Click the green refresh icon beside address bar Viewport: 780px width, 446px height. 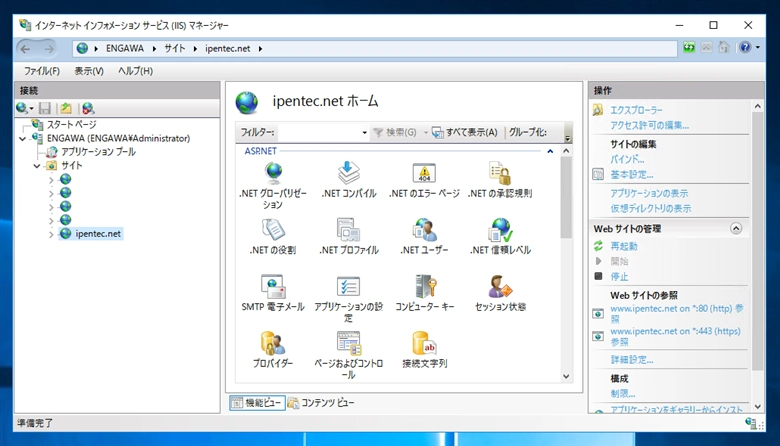[689, 48]
